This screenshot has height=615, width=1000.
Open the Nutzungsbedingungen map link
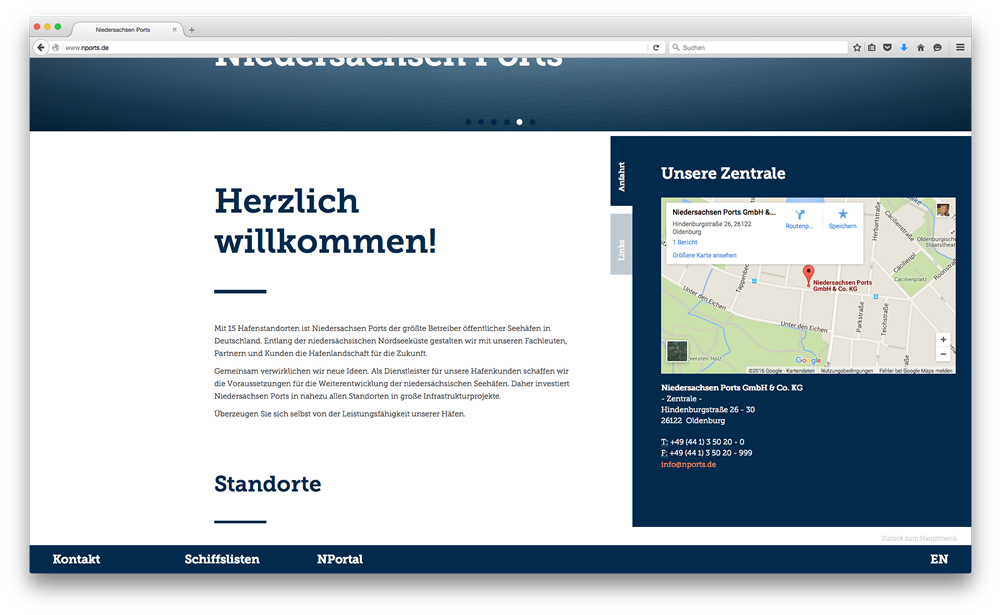point(847,371)
